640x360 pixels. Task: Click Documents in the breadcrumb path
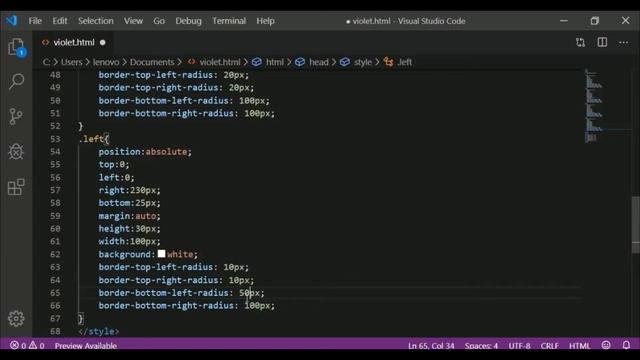tap(152, 62)
